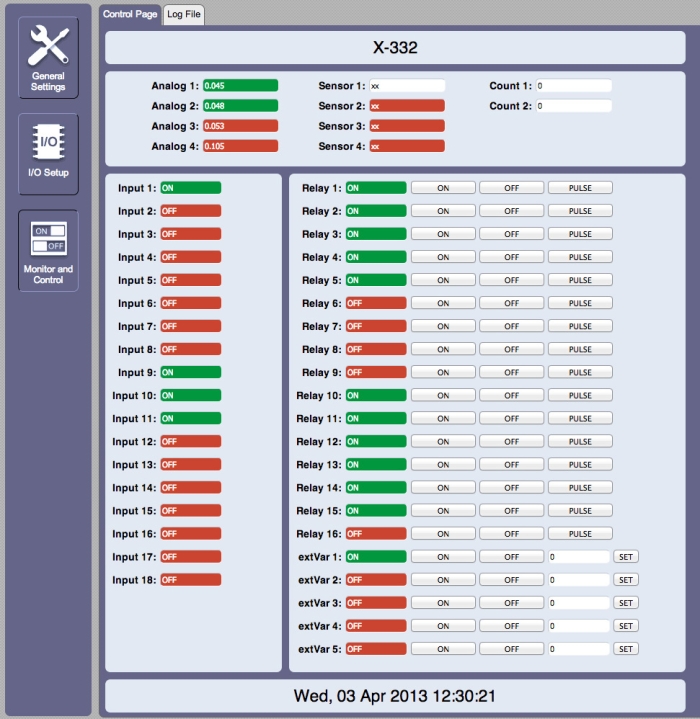Focus the extVar 2 value field
Viewport: 700px width, 719px height.
pyautogui.click(x=579, y=580)
